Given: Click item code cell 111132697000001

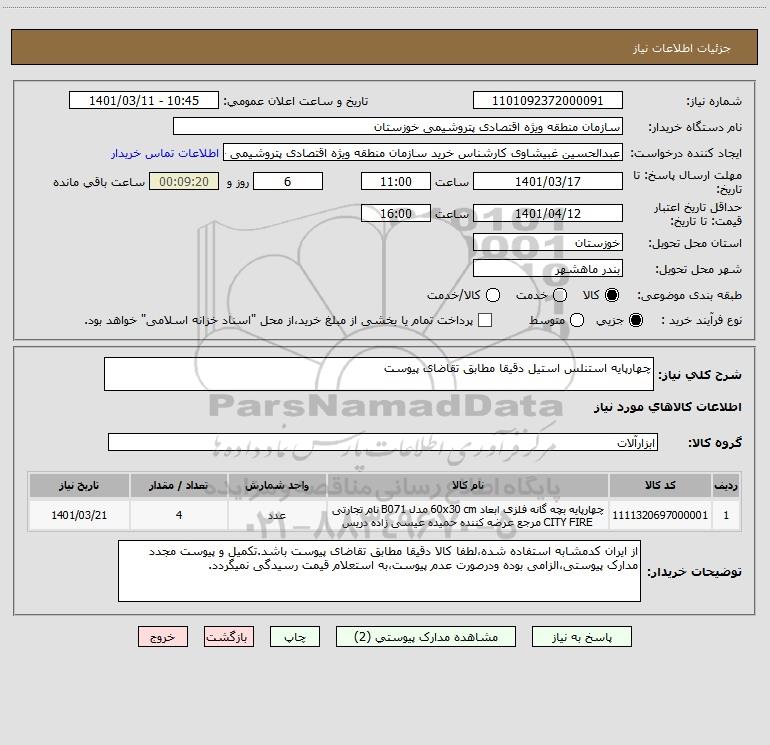Looking at the screenshot, I should pyautogui.click(x=660, y=515).
